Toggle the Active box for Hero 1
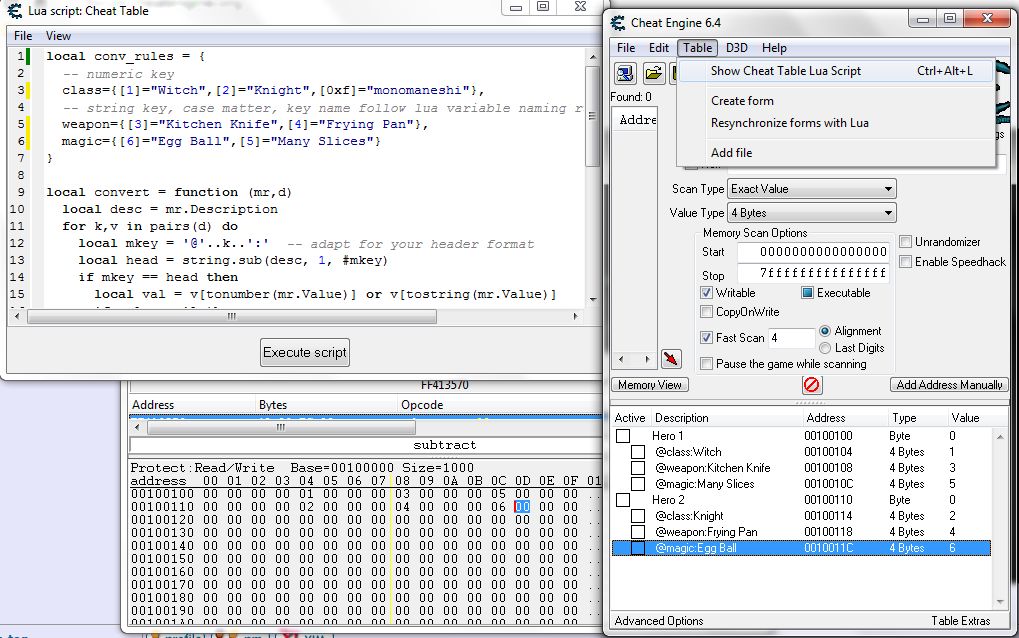1019x638 pixels. click(x=623, y=436)
